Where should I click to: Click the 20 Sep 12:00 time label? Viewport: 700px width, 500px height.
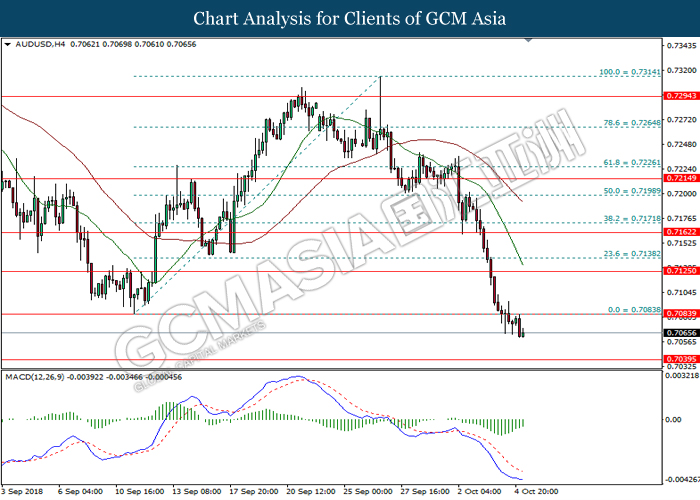coord(311,491)
